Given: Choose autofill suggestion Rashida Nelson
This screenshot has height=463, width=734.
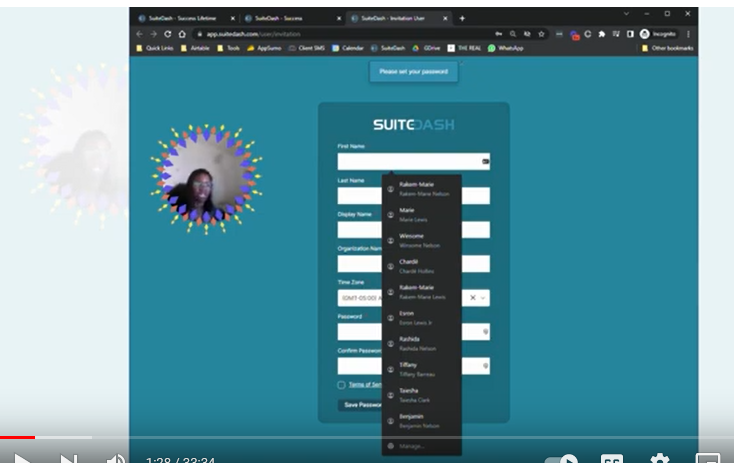Looking at the screenshot, I should coord(422,344).
